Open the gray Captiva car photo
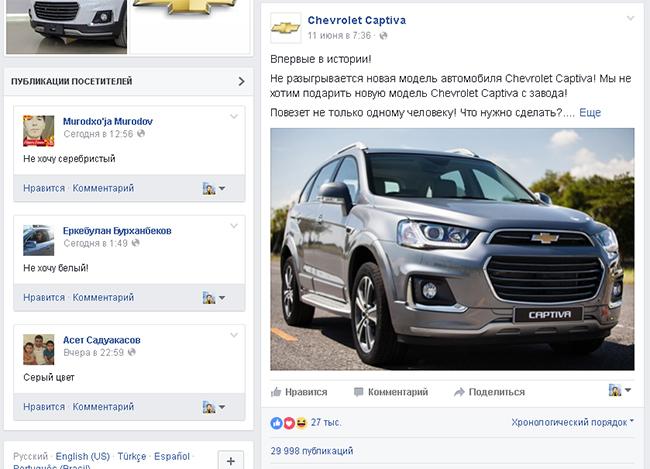 (452, 249)
